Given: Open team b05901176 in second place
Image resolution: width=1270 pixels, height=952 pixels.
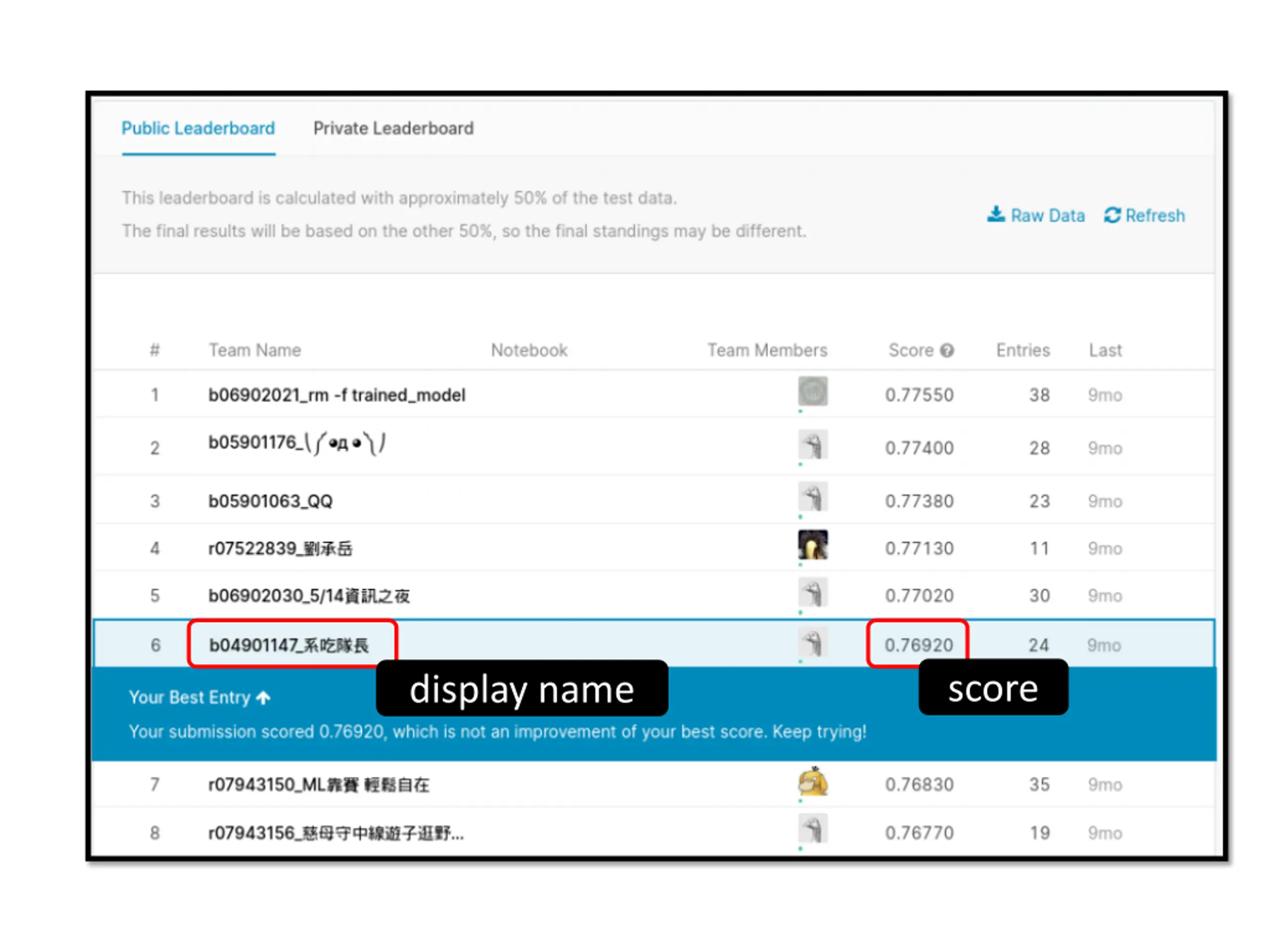Looking at the screenshot, I should [296, 444].
